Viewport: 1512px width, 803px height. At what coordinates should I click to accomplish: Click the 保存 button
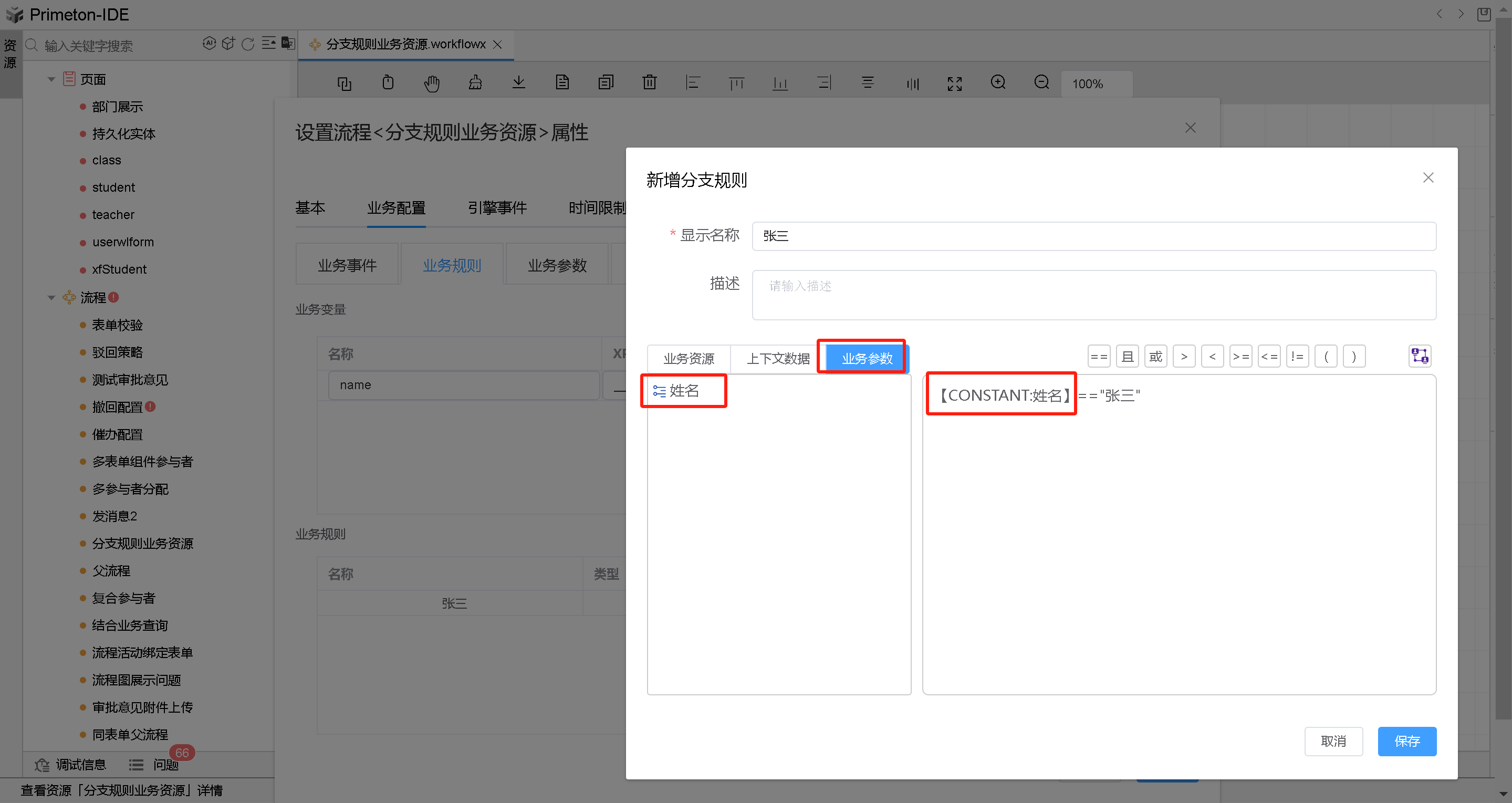pyautogui.click(x=1406, y=741)
